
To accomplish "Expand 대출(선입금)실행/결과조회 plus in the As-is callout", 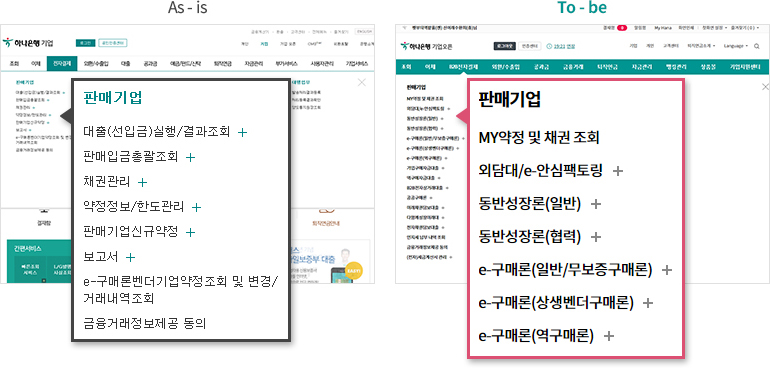I will (242, 132).
